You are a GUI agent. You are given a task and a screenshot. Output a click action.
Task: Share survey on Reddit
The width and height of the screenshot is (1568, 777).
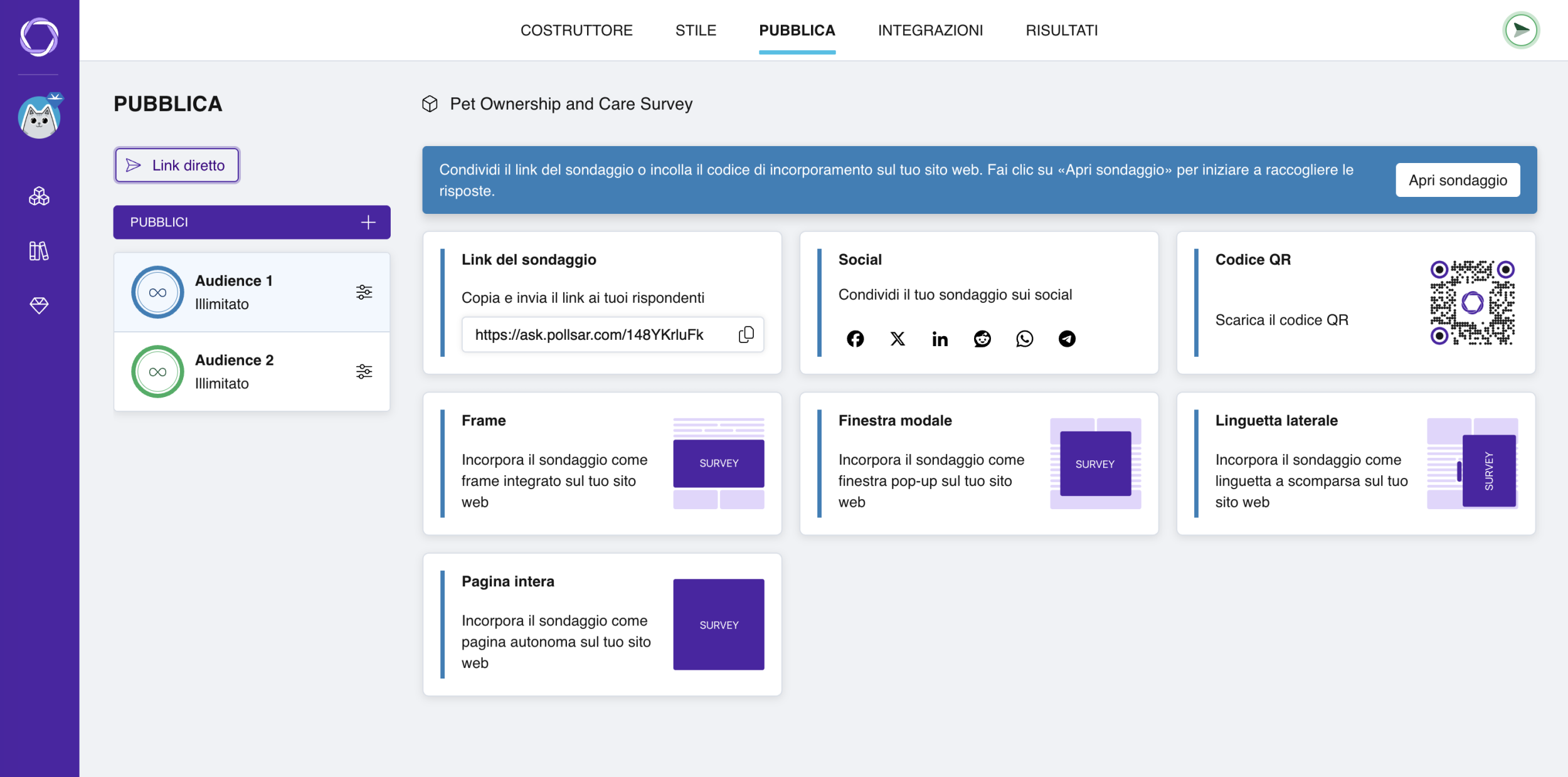(x=982, y=339)
